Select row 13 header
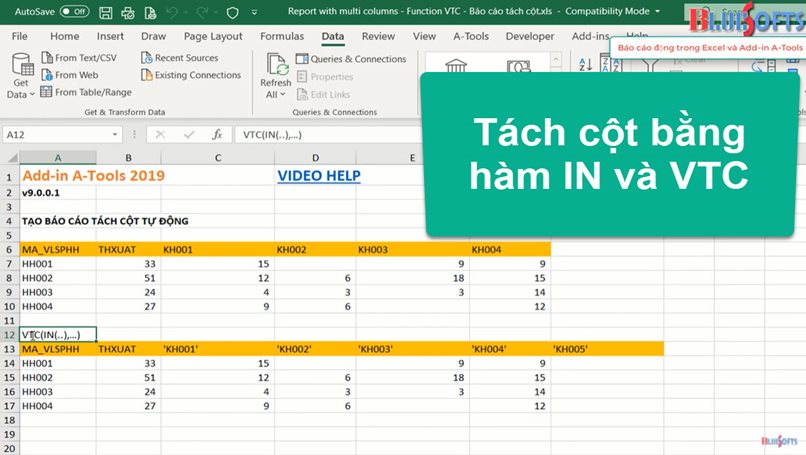 [x=9, y=349]
